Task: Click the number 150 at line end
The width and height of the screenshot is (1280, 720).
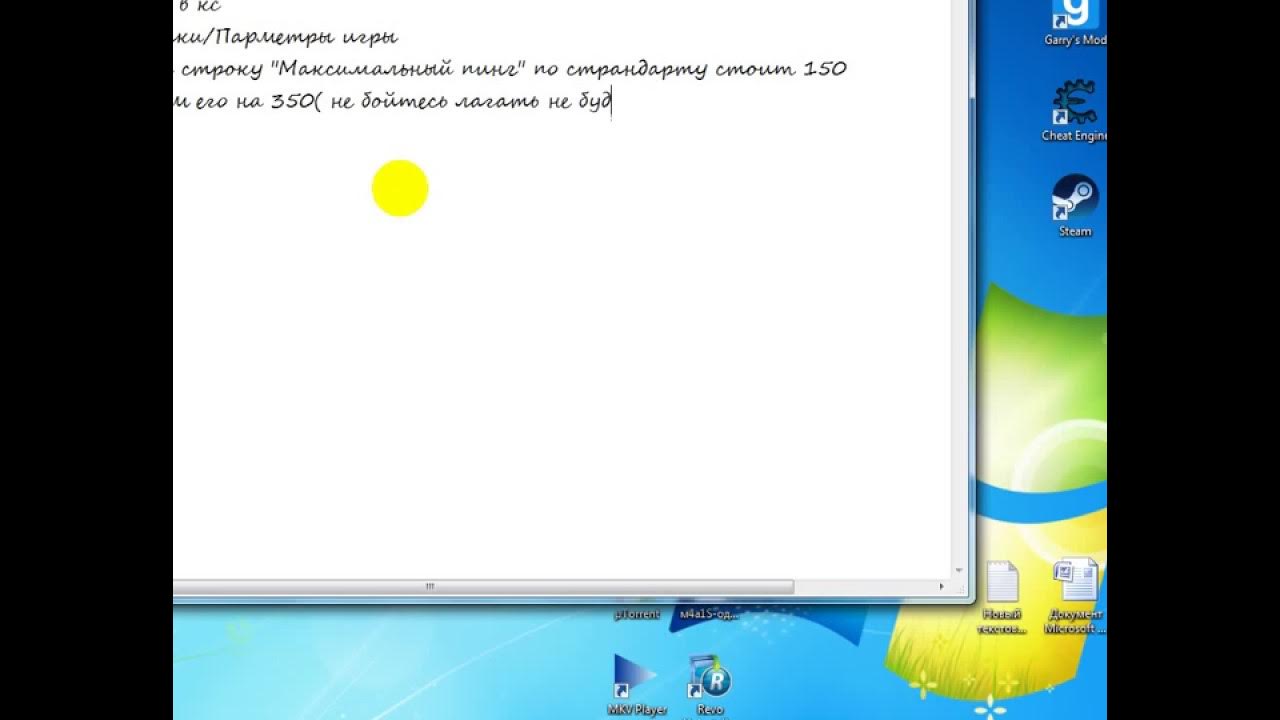Action: pos(825,69)
